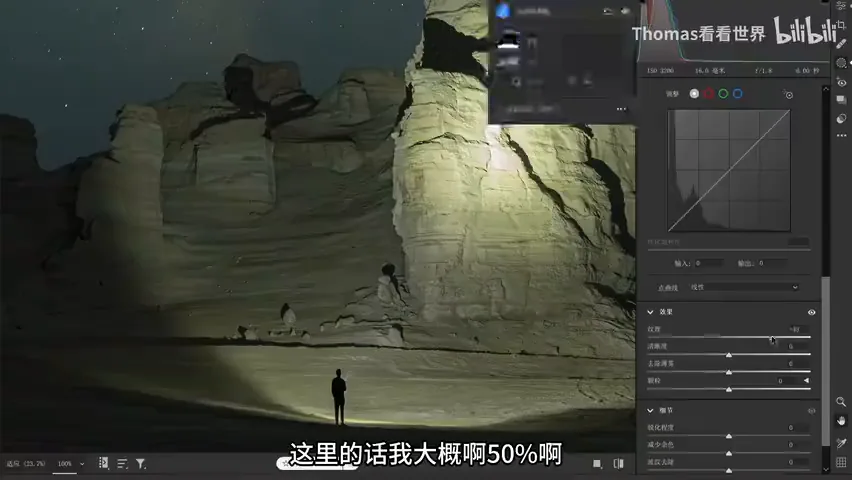Click the histogram at panel top
852x480 pixels.
coord(734,32)
